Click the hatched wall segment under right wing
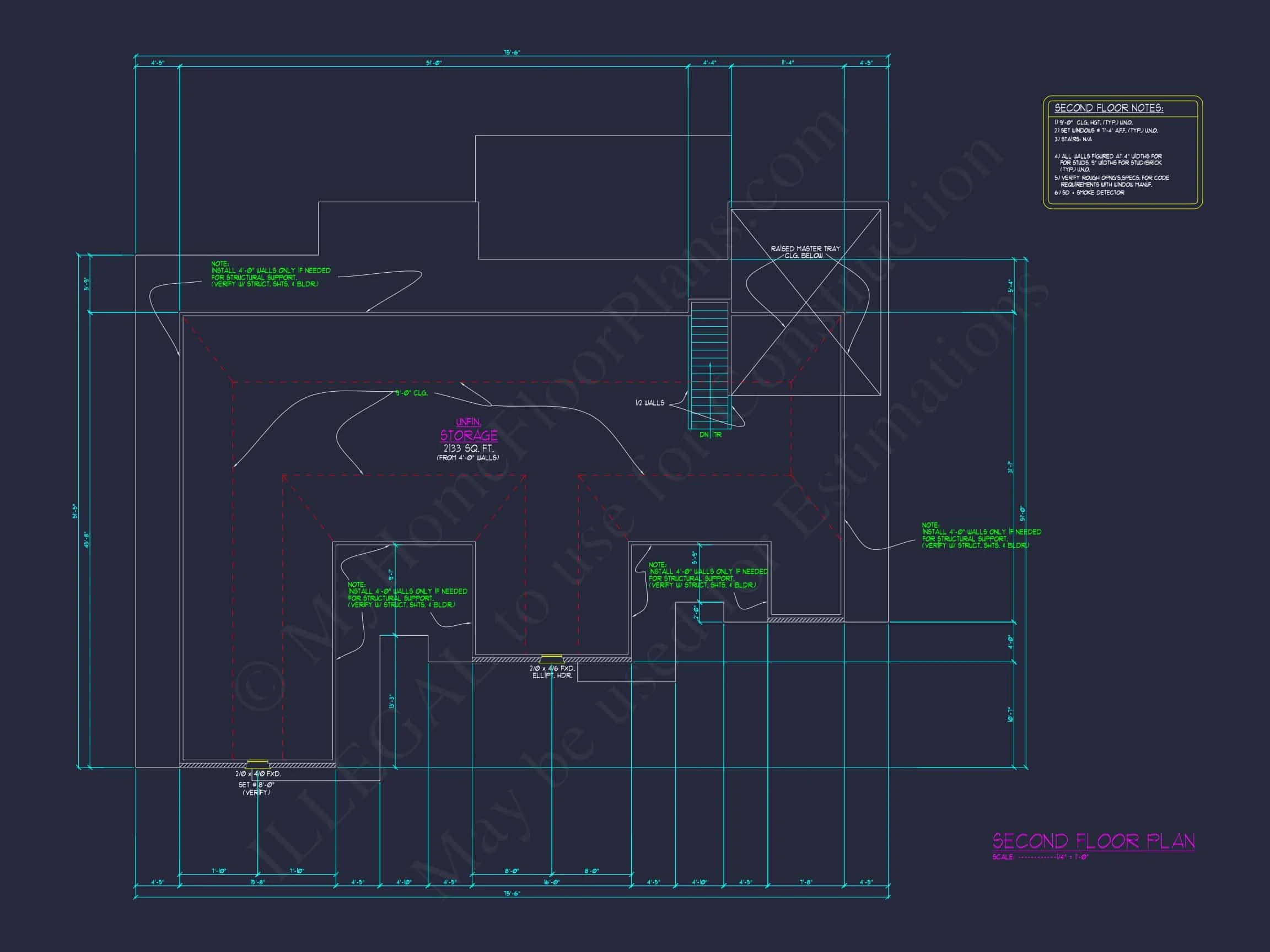This screenshot has width=1270, height=952. [x=805, y=620]
